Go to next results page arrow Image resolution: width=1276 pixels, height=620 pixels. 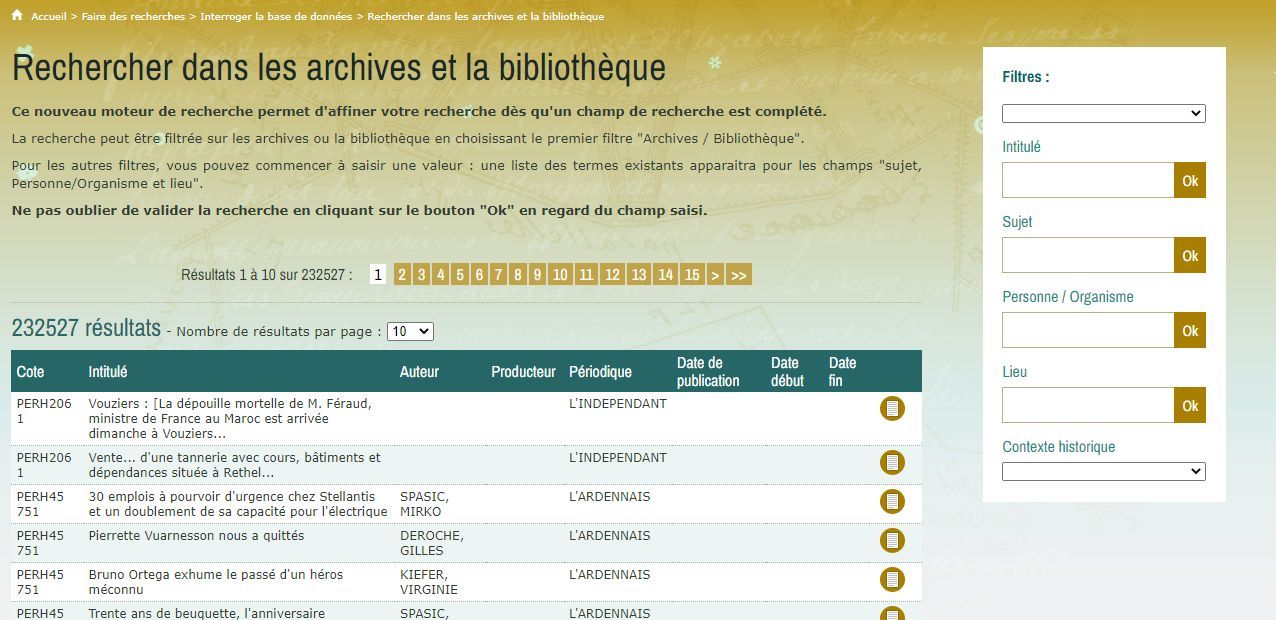(x=715, y=275)
